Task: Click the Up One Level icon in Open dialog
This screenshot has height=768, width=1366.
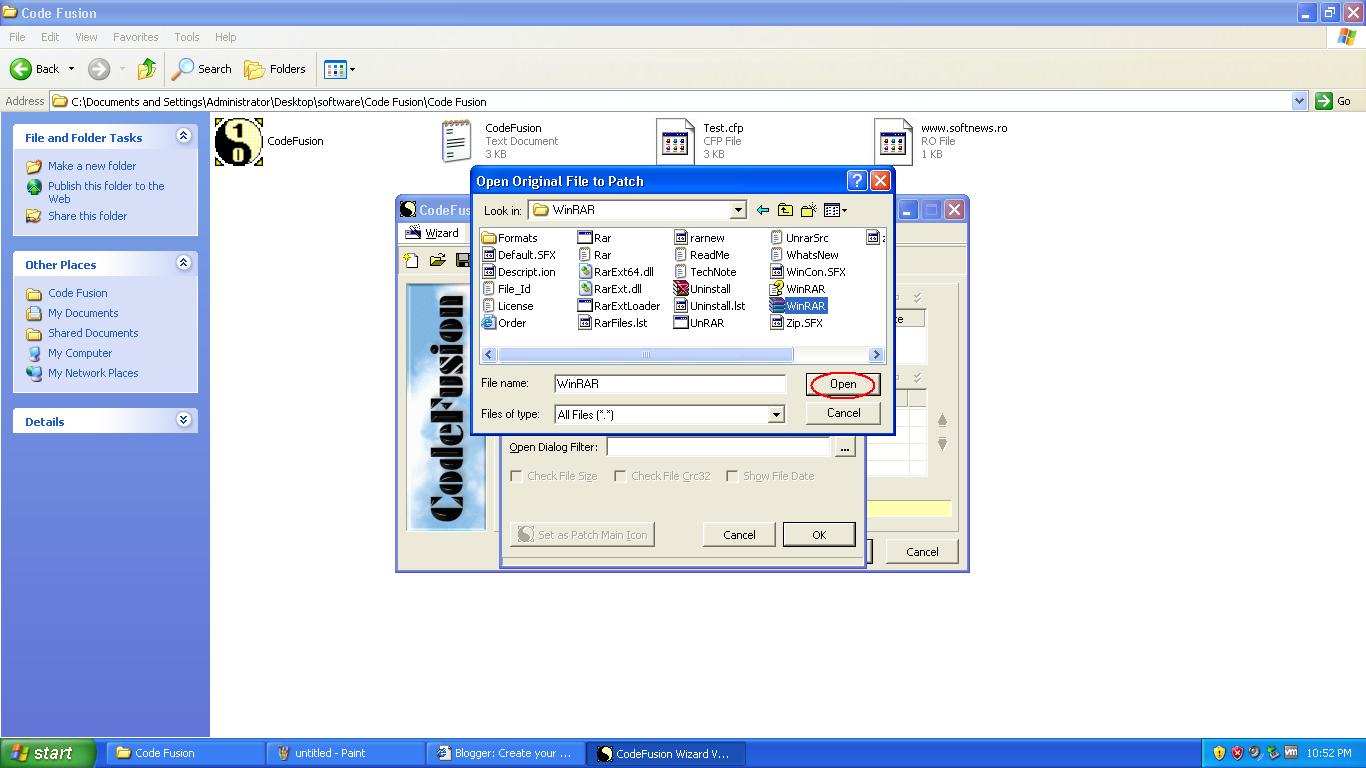Action: (x=785, y=210)
